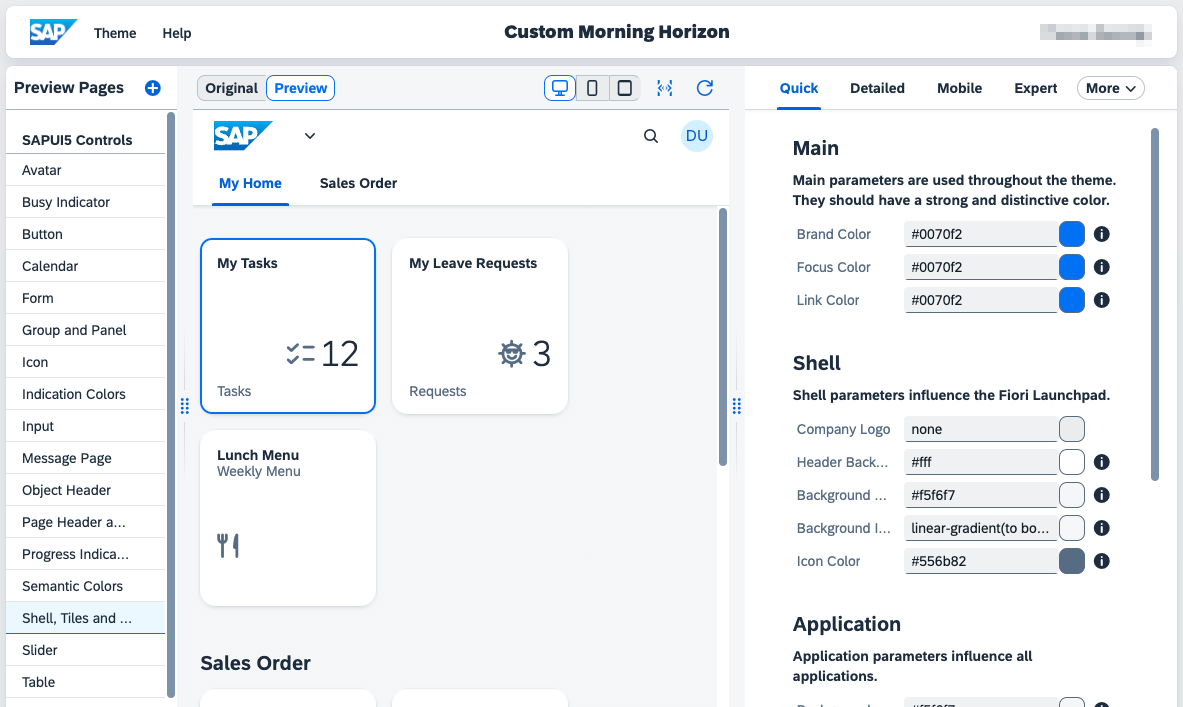The image size is (1183, 707).
Task: Select Button preview page
Action: point(85,234)
